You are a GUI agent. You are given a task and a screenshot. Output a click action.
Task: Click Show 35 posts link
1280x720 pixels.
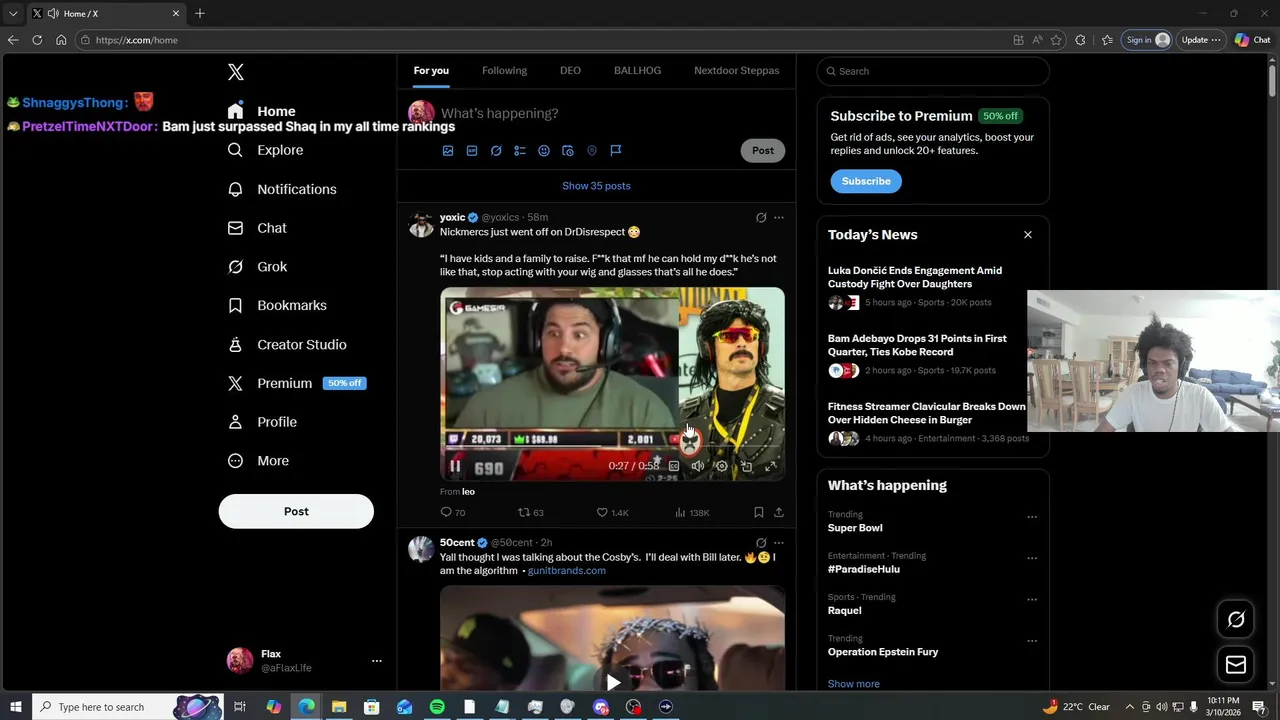(x=596, y=186)
